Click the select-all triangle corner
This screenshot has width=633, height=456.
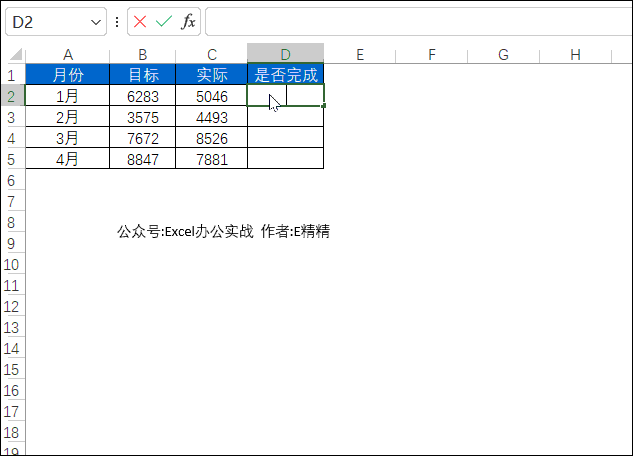pyautogui.click(x=15, y=54)
